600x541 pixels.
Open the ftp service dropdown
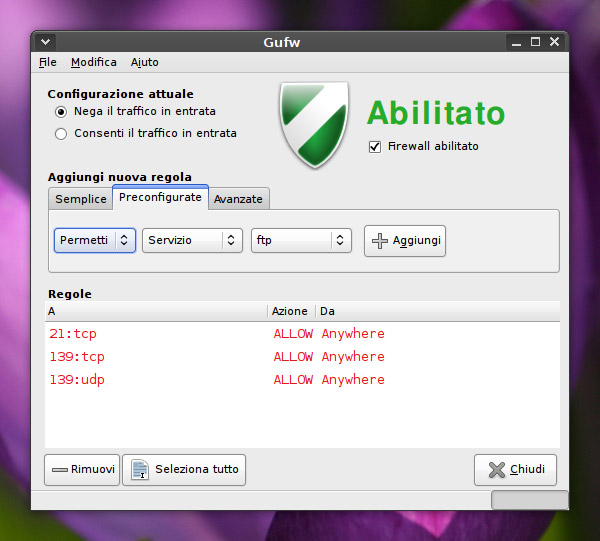[301, 240]
